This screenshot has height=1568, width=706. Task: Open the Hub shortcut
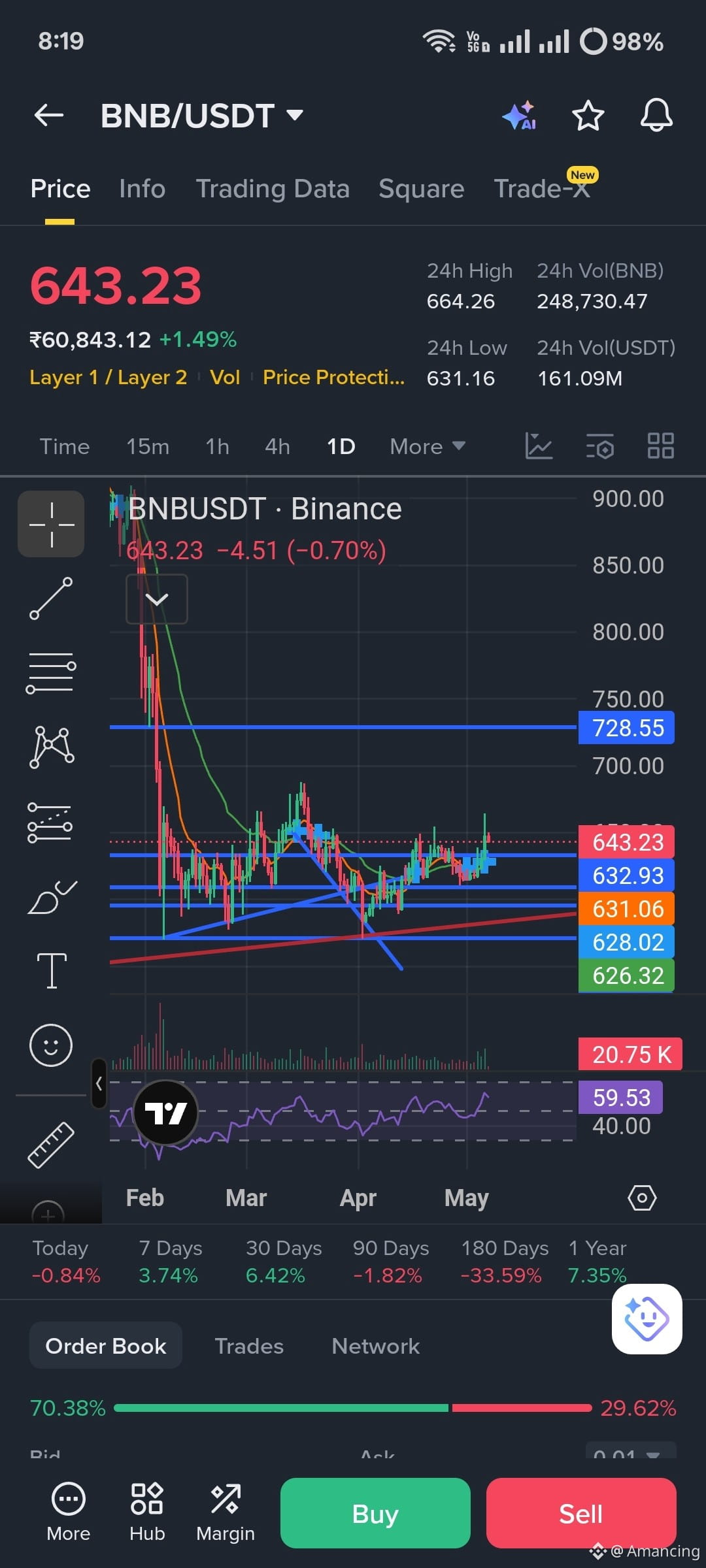(147, 1512)
